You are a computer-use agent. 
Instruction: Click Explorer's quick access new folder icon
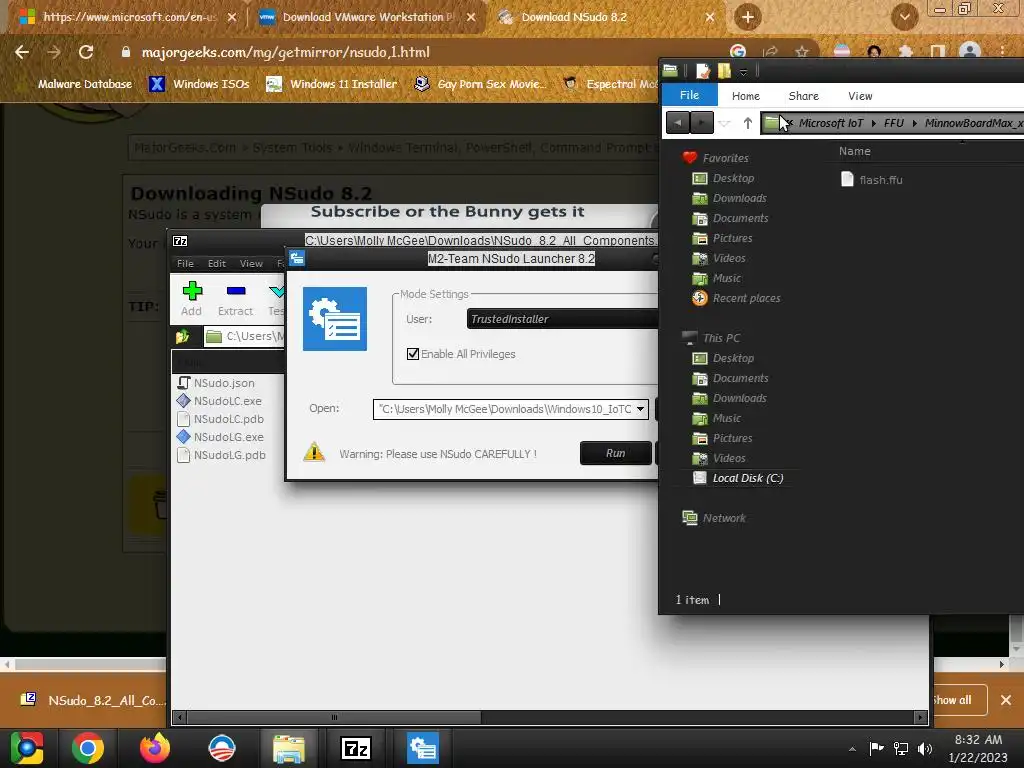724,71
